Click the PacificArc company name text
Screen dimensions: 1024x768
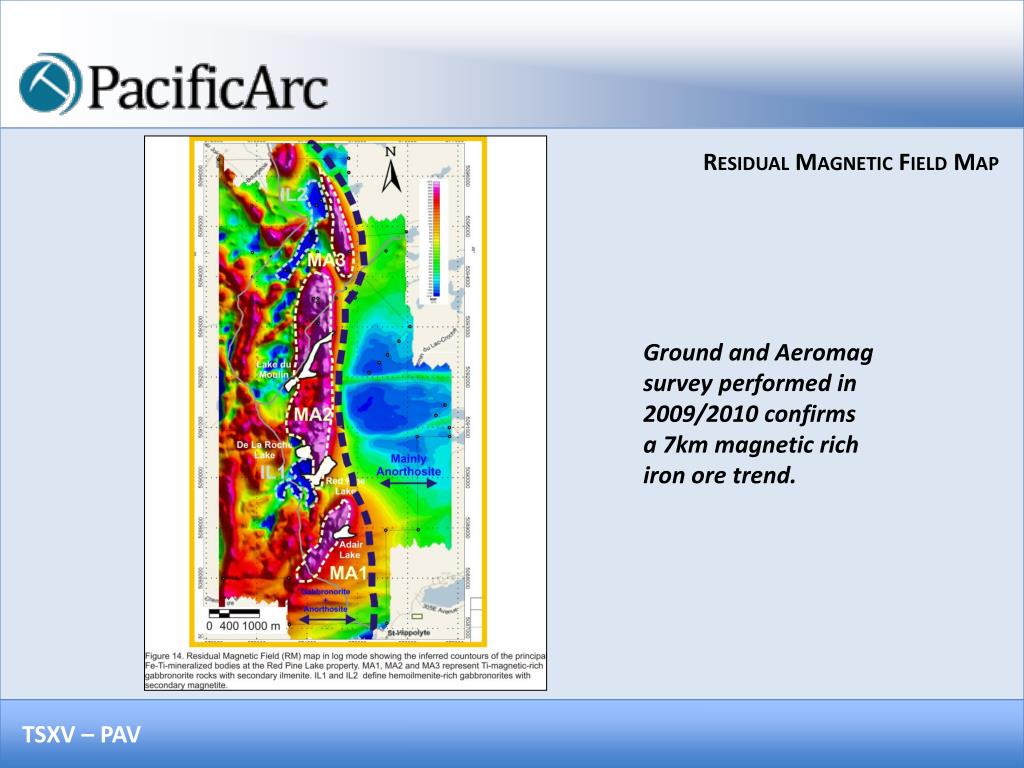(x=208, y=86)
